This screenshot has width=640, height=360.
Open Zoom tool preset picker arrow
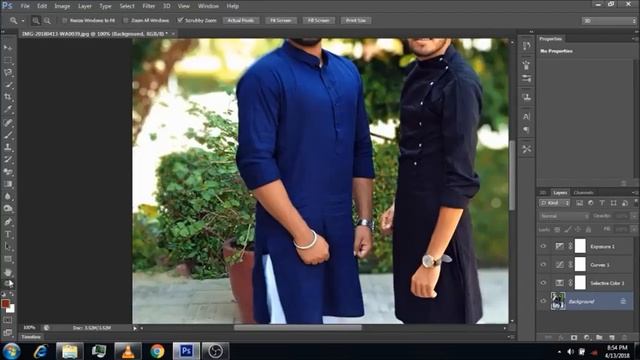tap(23, 20)
